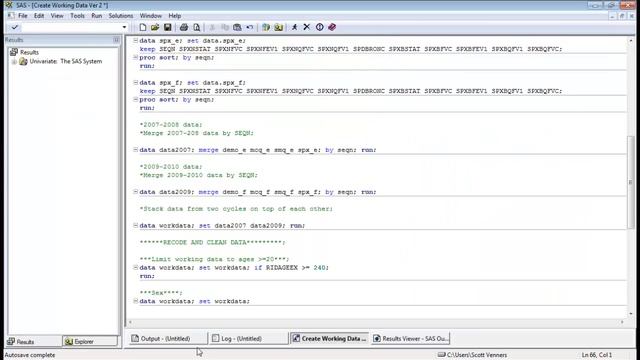This screenshot has width=640, height=360.
Task: Close the Results pane with its X
Action: [116, 40]
